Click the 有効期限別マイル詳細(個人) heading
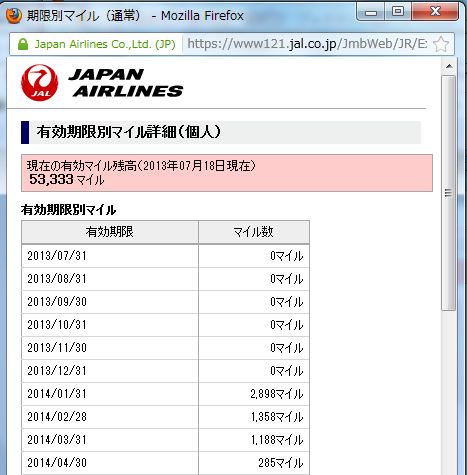Image resolution: width=467 pixels, height=475 pixels. click(x=129, y=132)
